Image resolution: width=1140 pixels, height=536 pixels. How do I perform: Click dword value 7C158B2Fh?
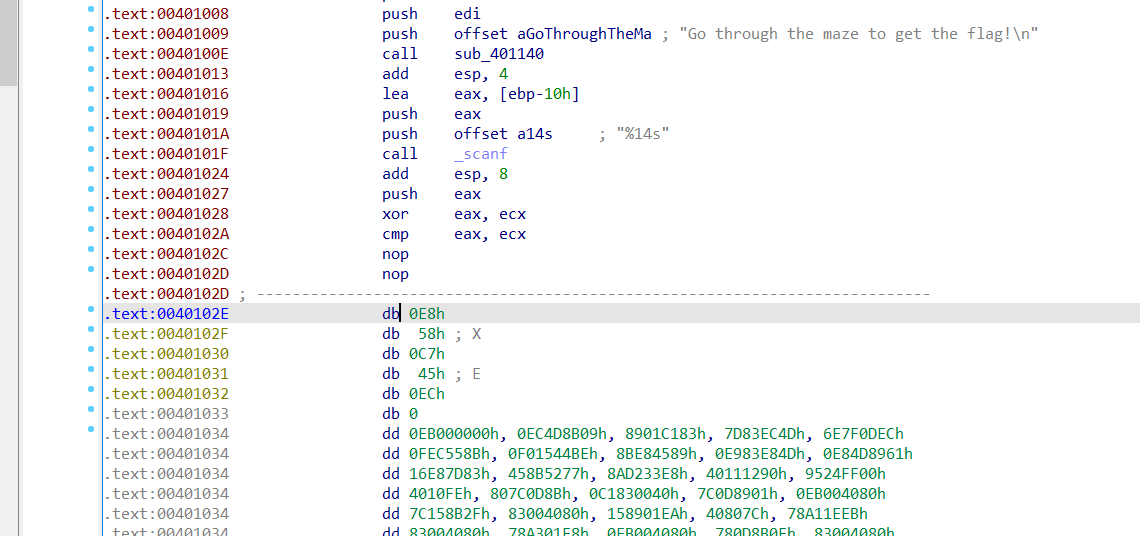point(449,514)
